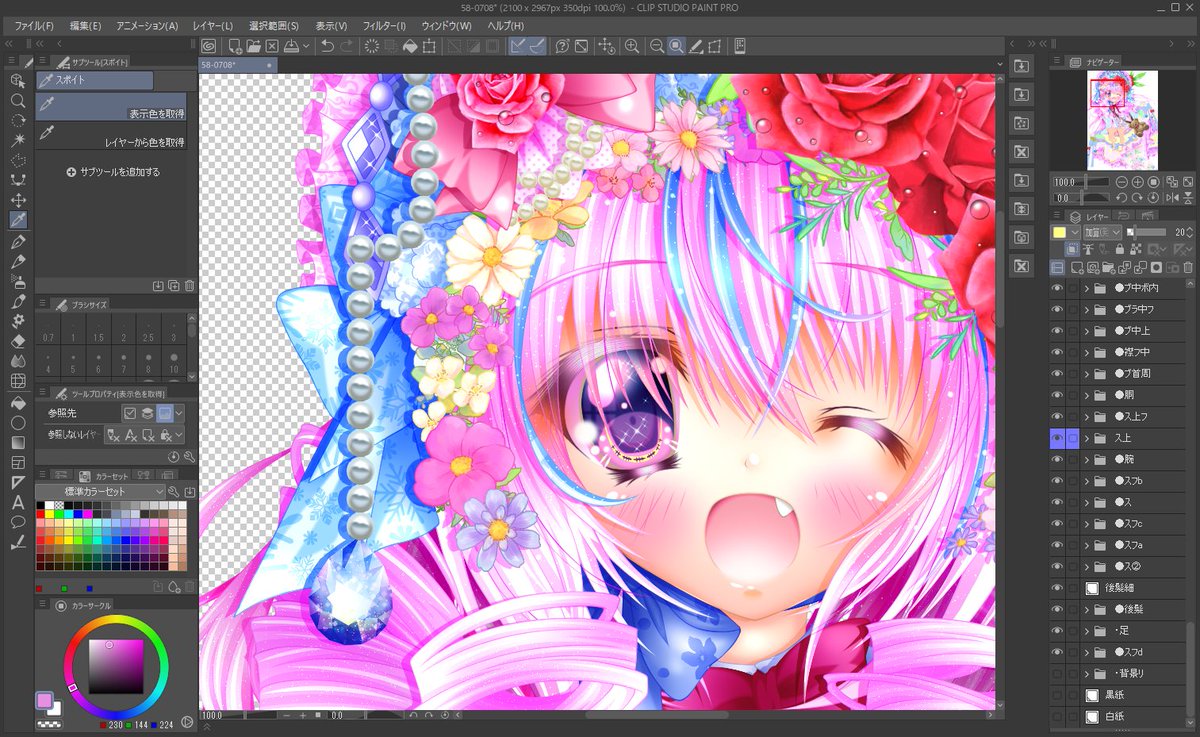Select the Eyedropper tool in the tool palette
The image size is (1200, 737).
17,221
